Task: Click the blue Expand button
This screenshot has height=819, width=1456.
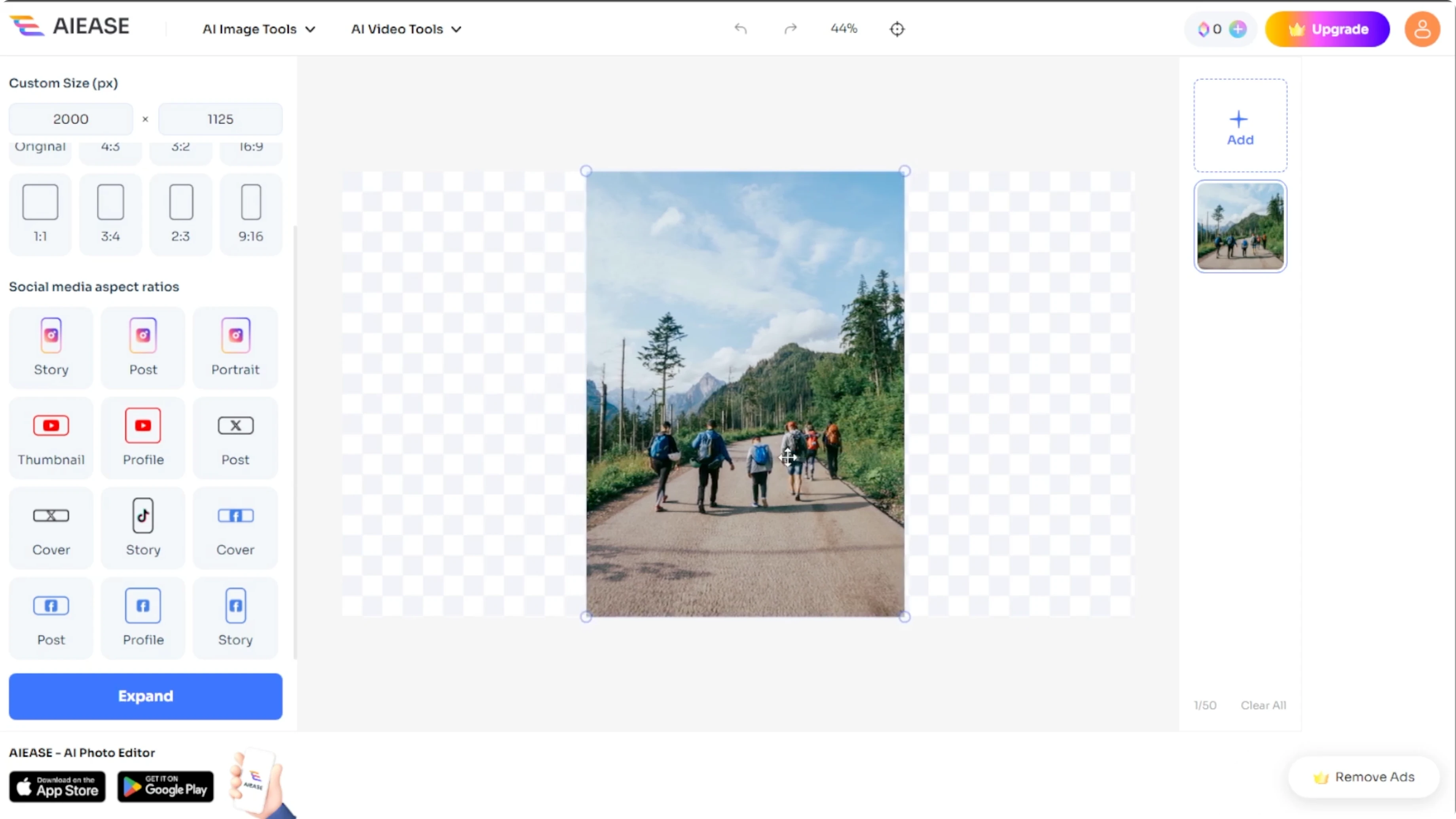Action: click(145, 696)
